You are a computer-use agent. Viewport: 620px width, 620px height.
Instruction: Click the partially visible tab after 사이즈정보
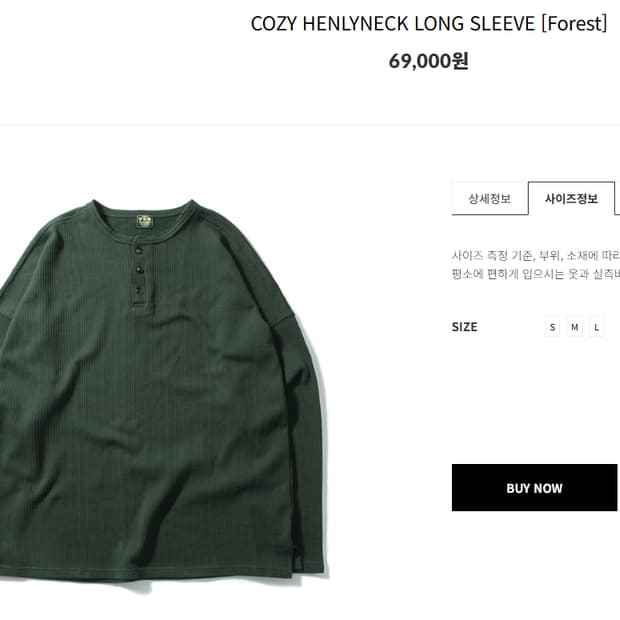(x=617, y=198)
